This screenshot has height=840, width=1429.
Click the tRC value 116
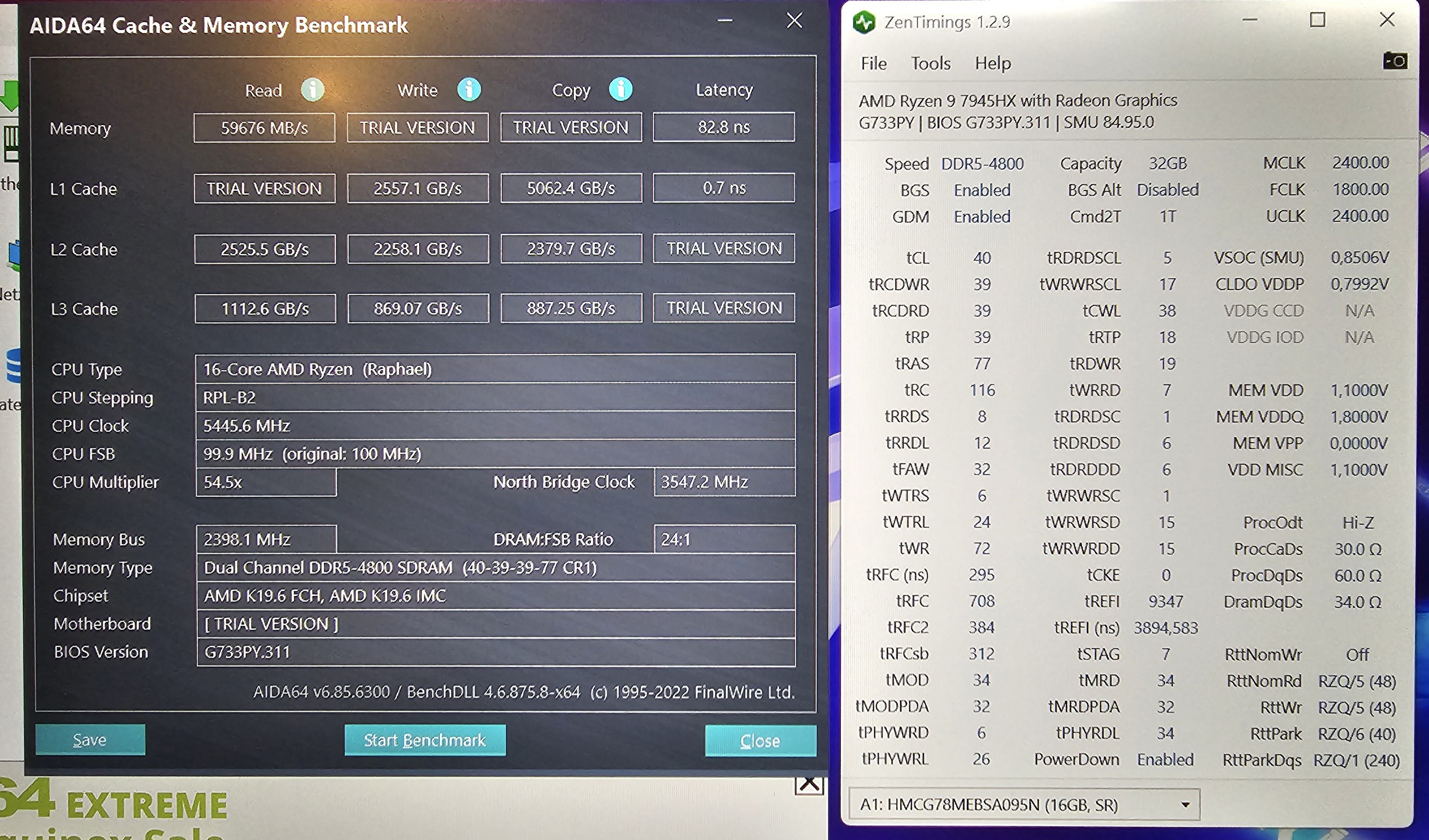982,389
